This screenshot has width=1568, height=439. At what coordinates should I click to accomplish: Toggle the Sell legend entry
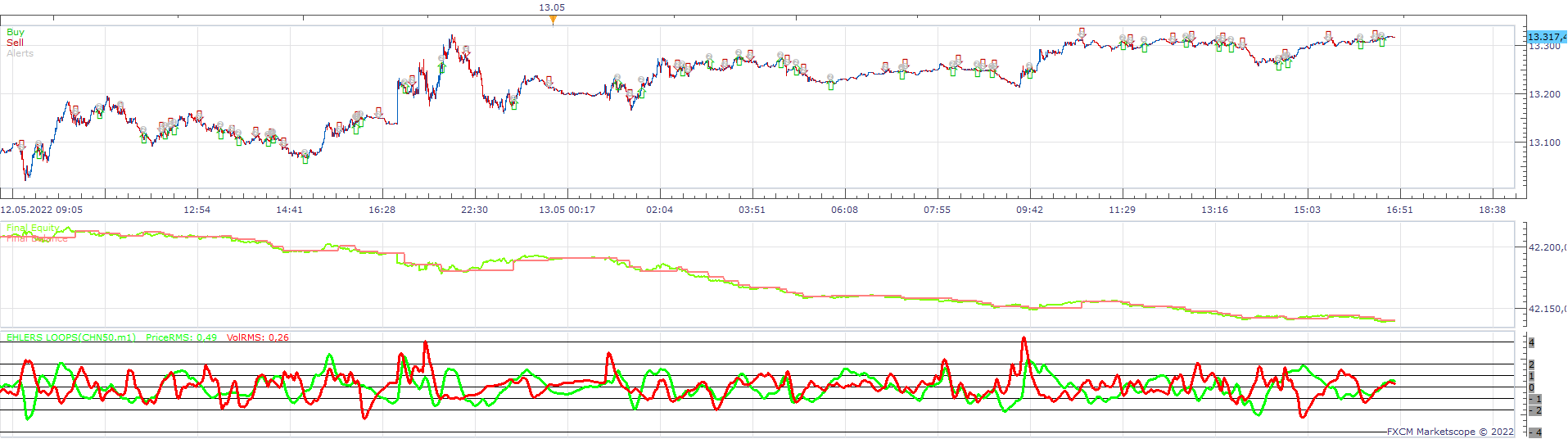pos(15,43)
